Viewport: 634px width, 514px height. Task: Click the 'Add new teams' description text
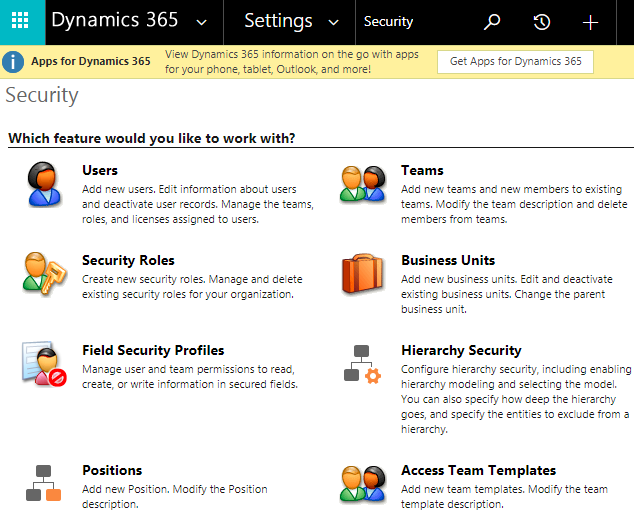(x=514, y=204)
